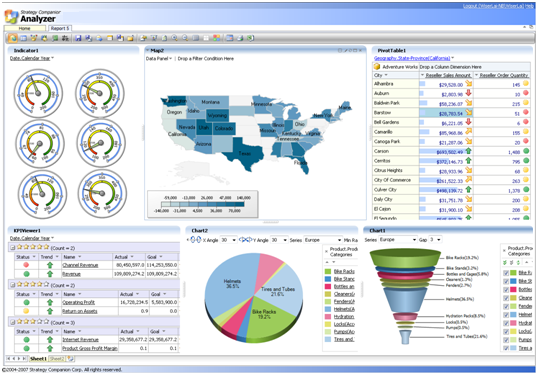
Task: Open Chart2 Series Europe dropdown
Action: [x=339, y=240]
